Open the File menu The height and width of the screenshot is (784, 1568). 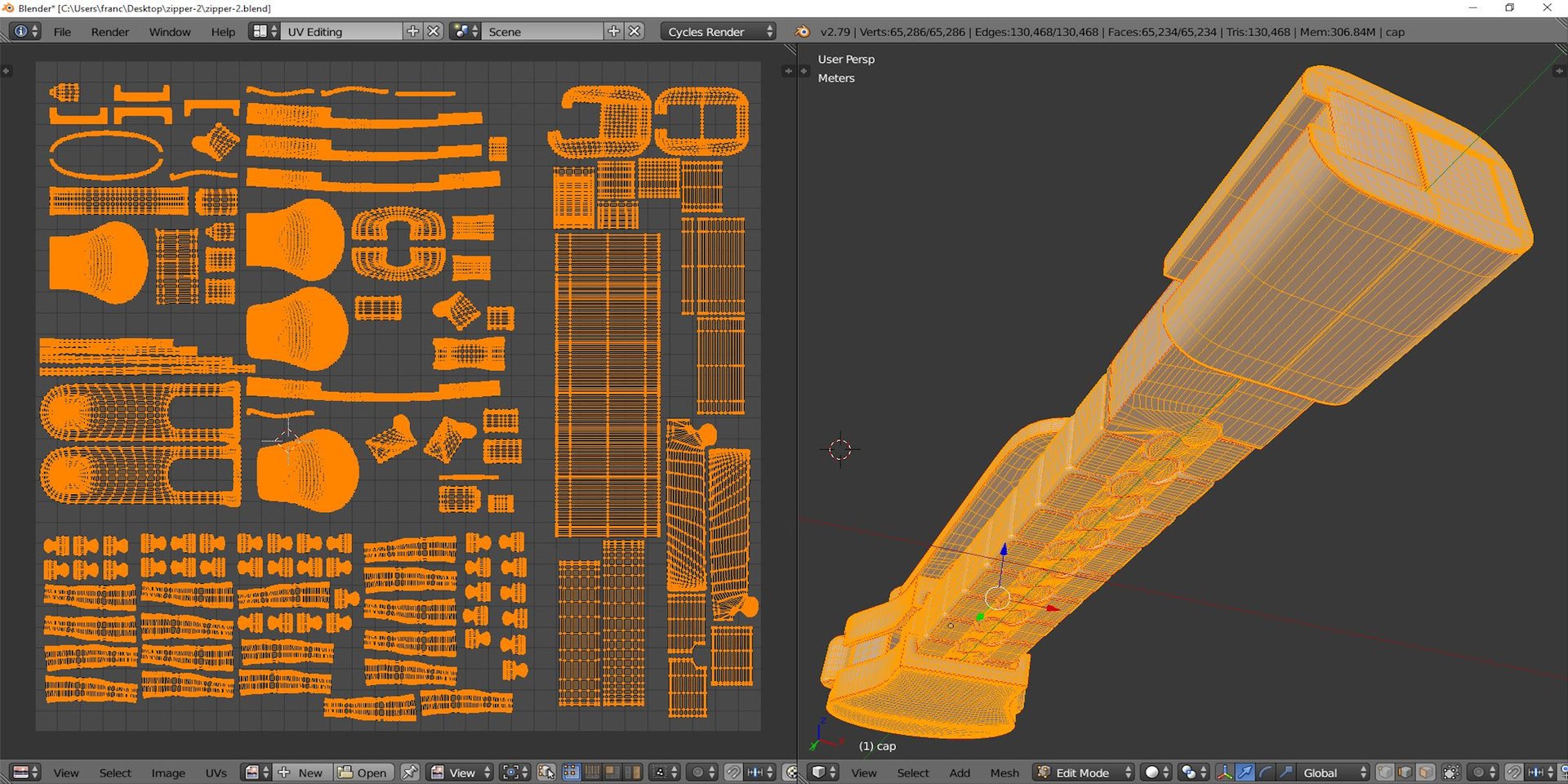tap(62, 32)
